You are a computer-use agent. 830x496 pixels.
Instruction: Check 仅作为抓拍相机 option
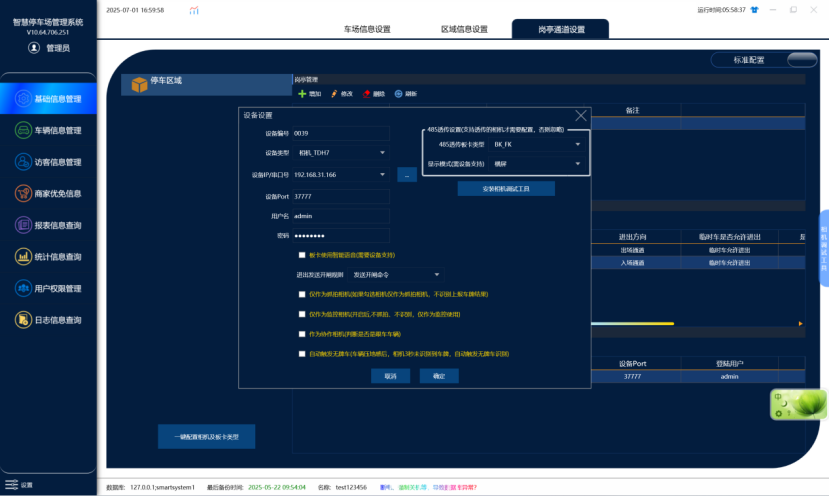pos(302,294)
